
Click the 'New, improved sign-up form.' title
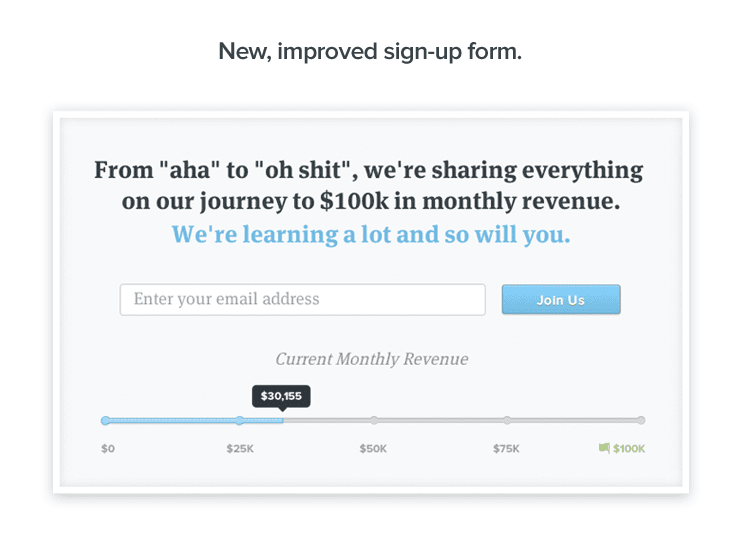pos(370,52)
